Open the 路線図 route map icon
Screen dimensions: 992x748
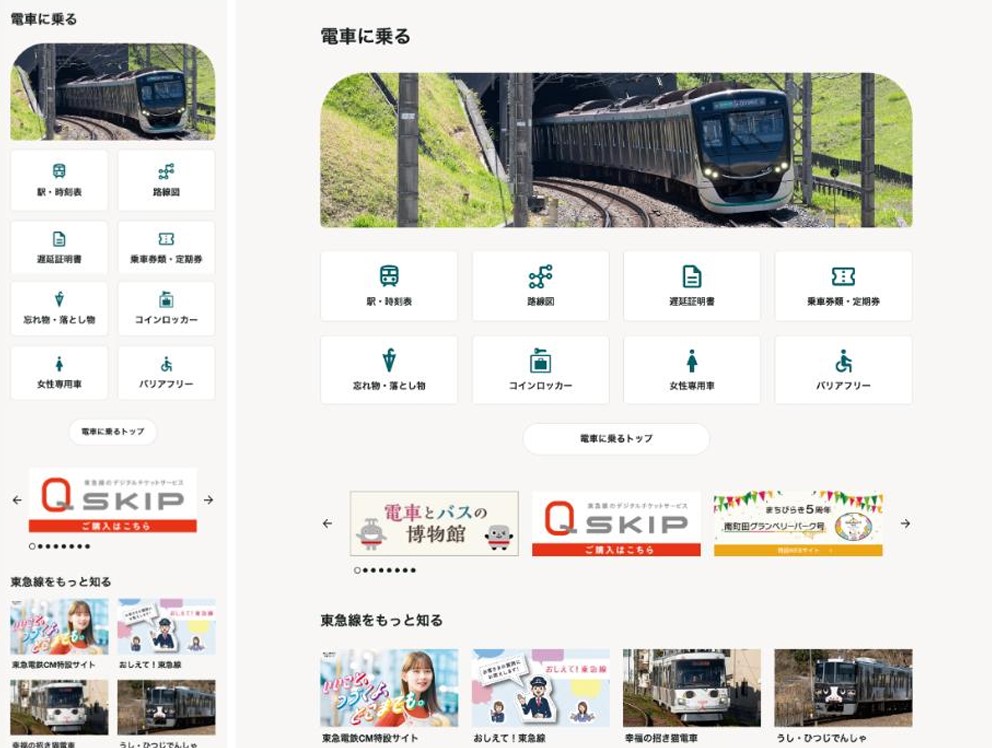(541, 285)
